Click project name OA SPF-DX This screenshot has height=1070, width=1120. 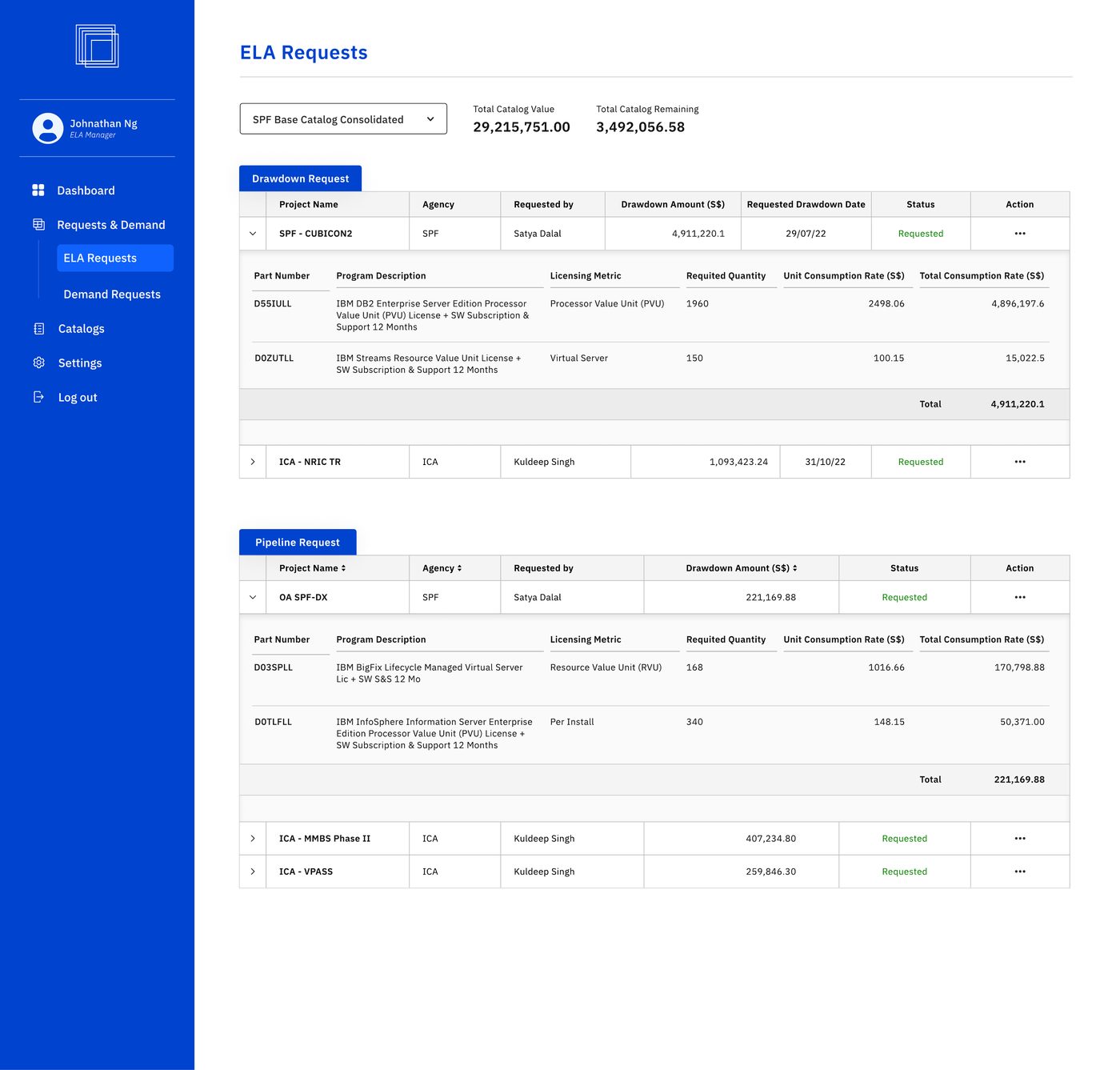coord(303,597)
